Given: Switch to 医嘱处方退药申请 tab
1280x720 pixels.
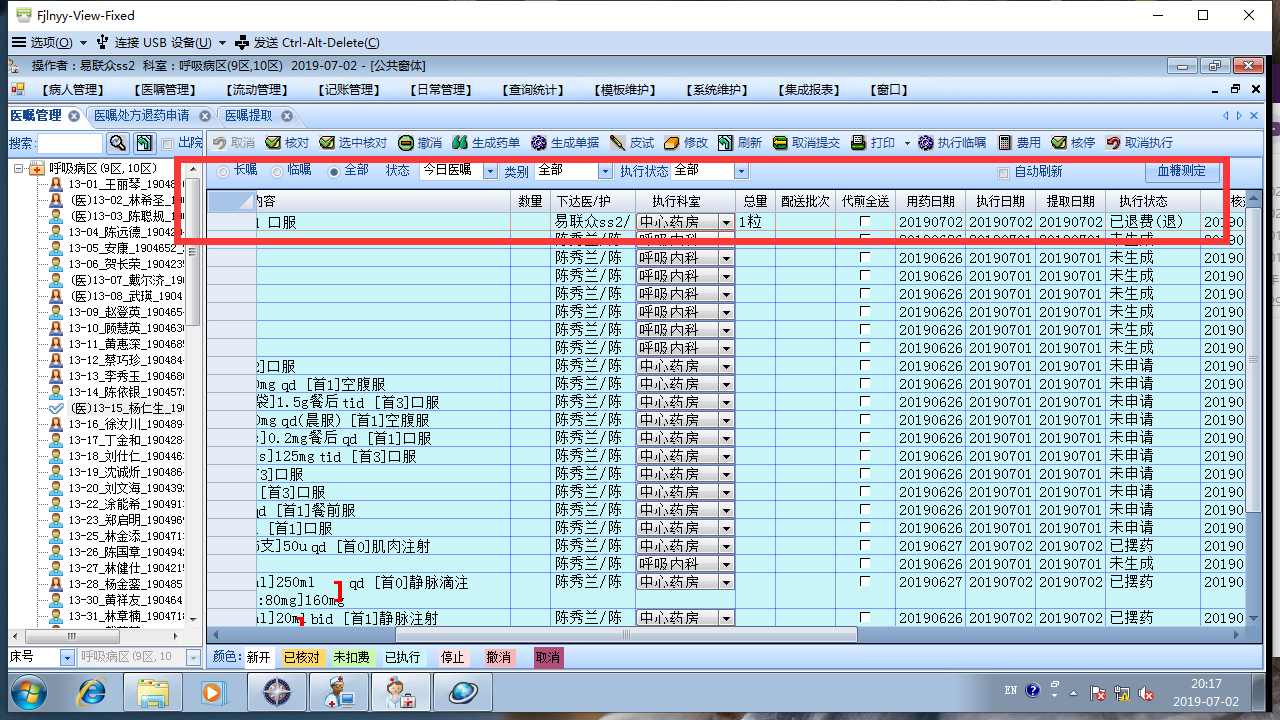Looking at the screenshot, I should click(141, 116).
